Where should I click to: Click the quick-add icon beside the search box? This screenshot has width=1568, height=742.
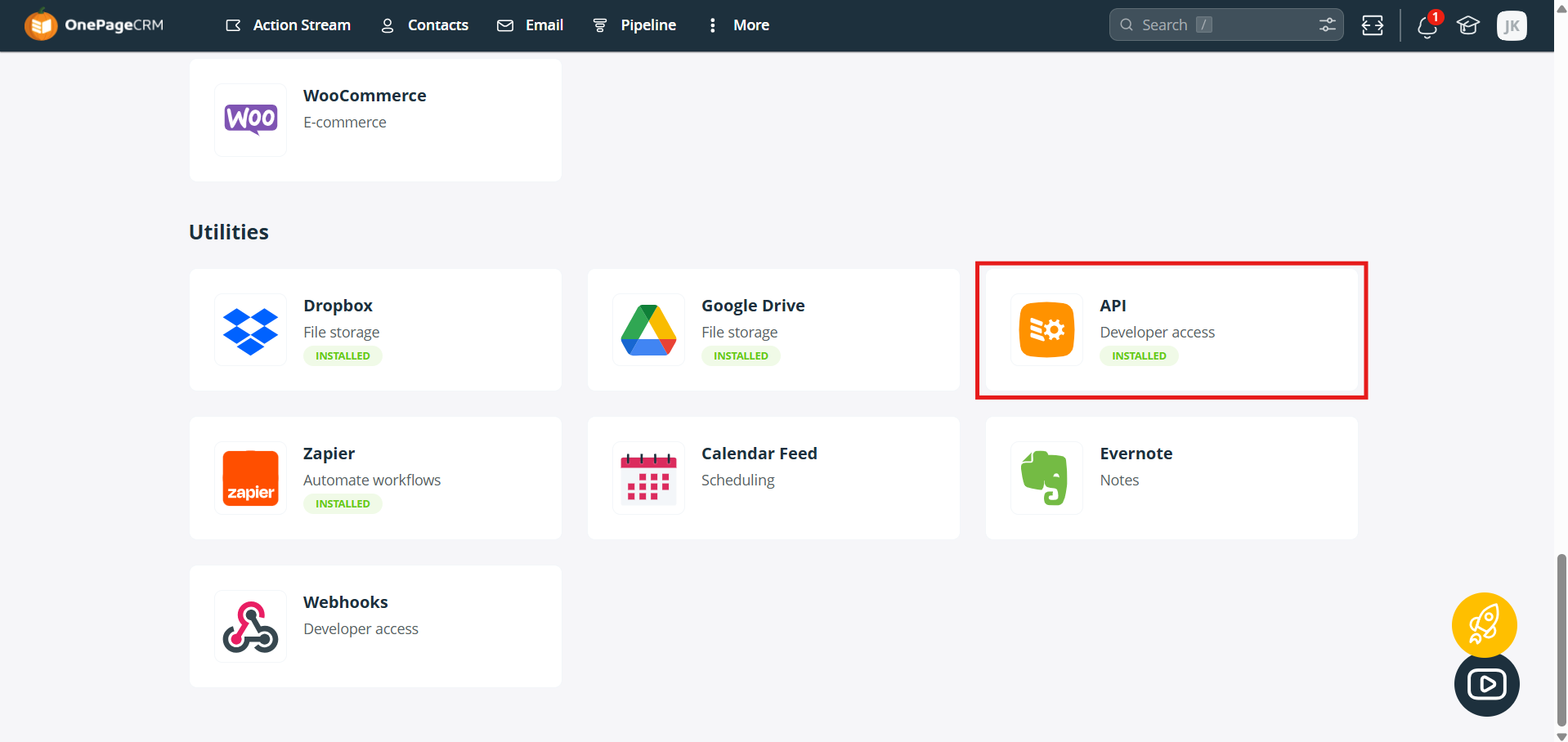1373,25
